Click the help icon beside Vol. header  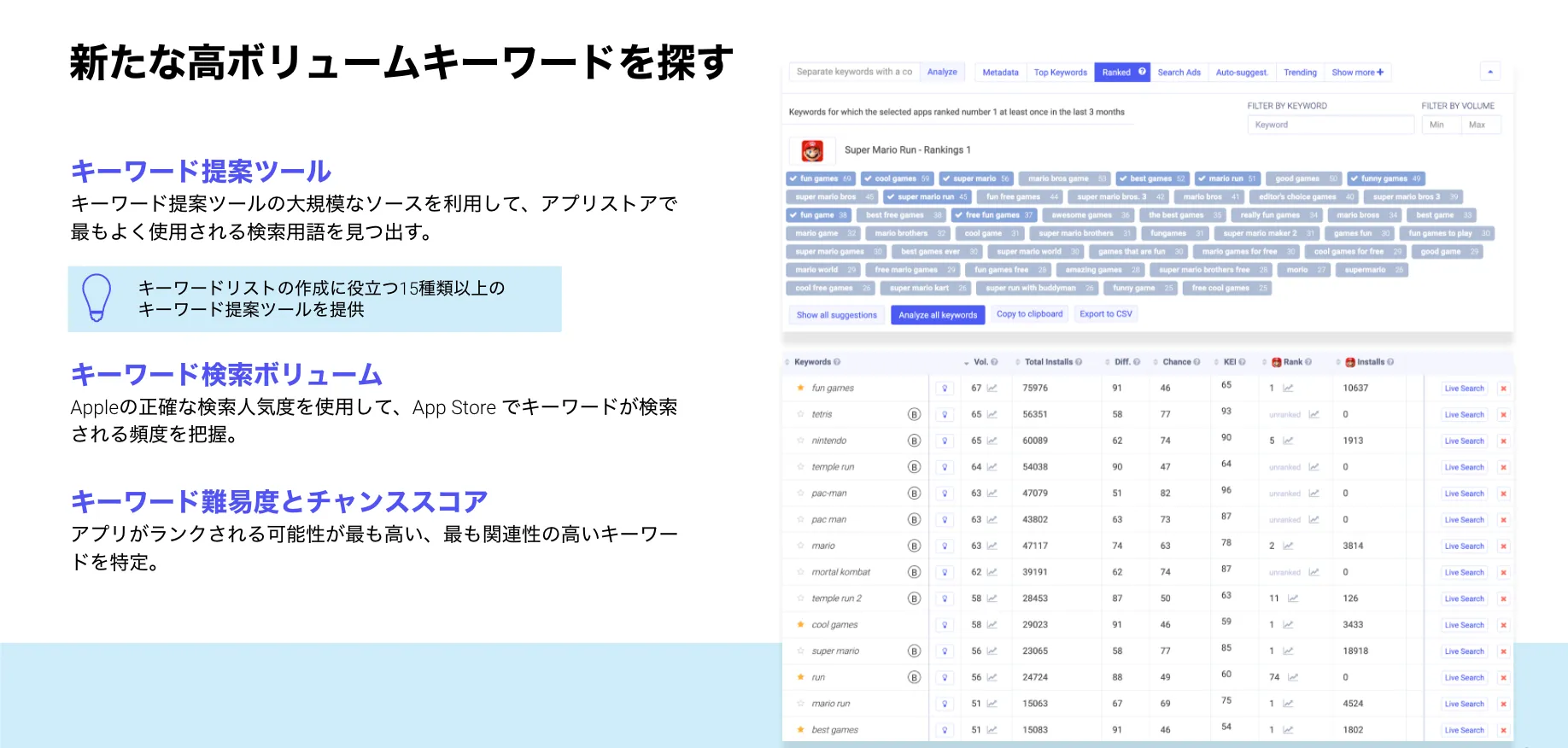(994, 362)
